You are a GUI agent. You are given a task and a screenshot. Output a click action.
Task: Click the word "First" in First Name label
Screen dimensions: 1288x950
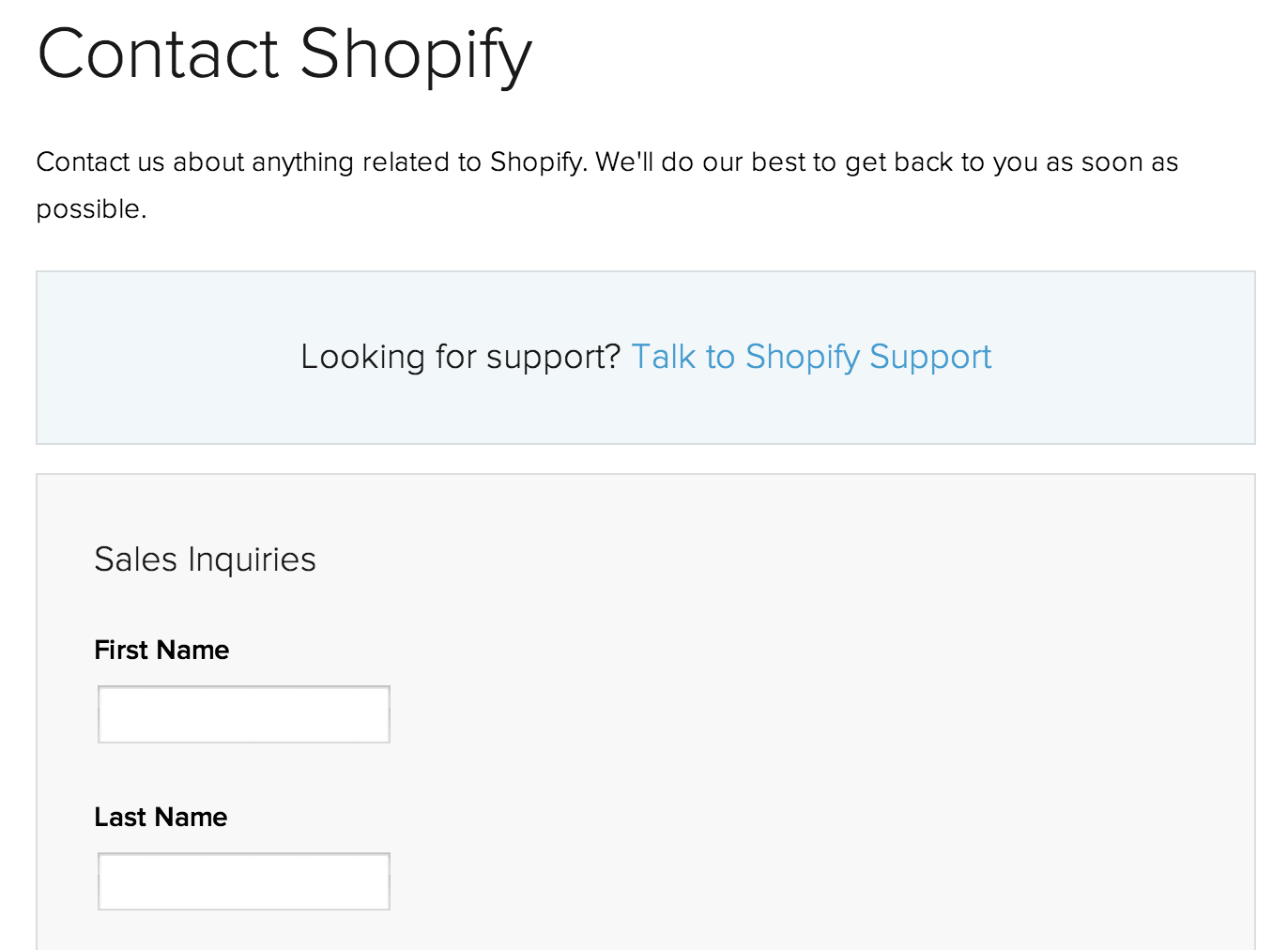point(121,650)
